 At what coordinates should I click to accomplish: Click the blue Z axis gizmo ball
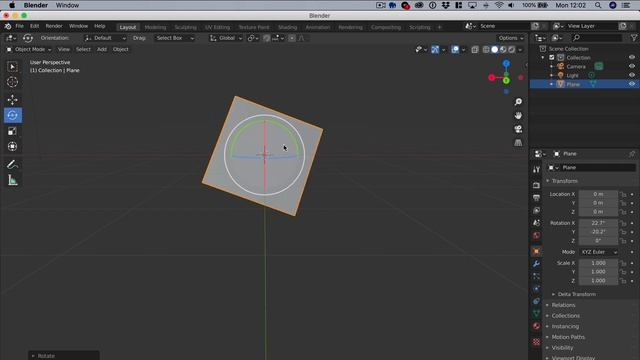pos(506,64)
